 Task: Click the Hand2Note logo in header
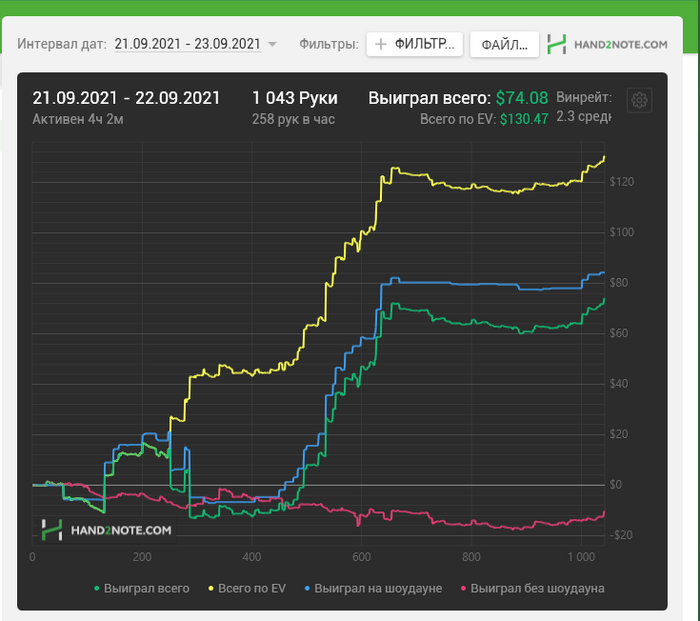coord(557,44)
